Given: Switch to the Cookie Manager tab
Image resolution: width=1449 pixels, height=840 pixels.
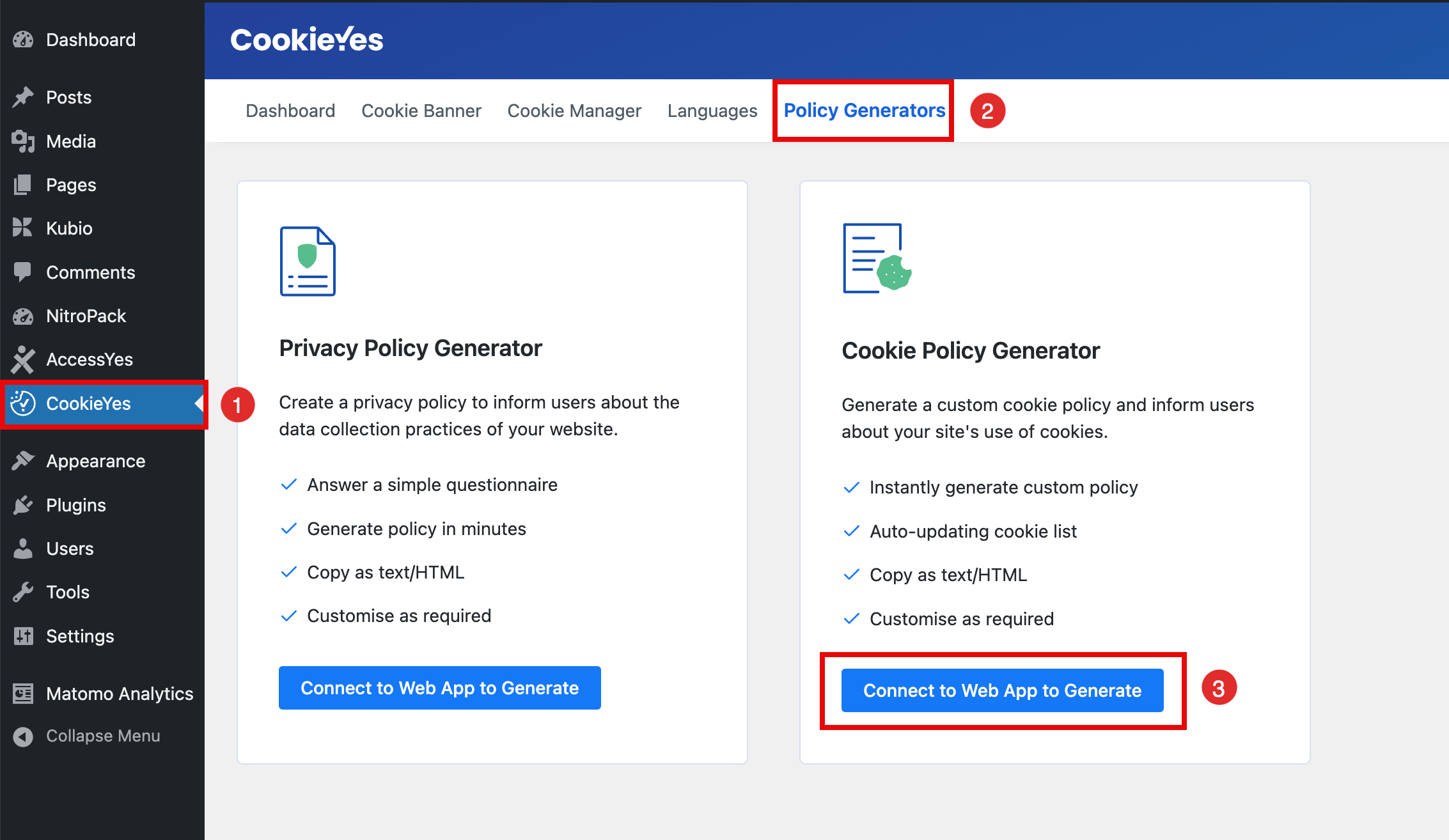Looking at the screenshot, I should pos(574,110).
